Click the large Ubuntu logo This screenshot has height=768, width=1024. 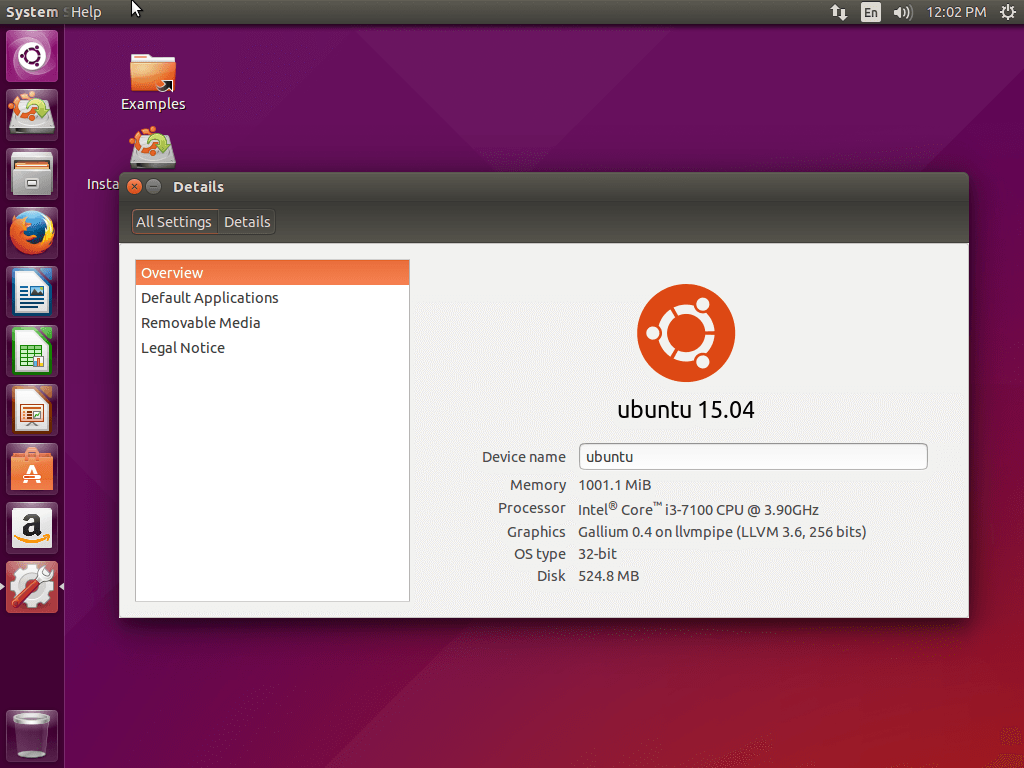click(x=686, y=332)
